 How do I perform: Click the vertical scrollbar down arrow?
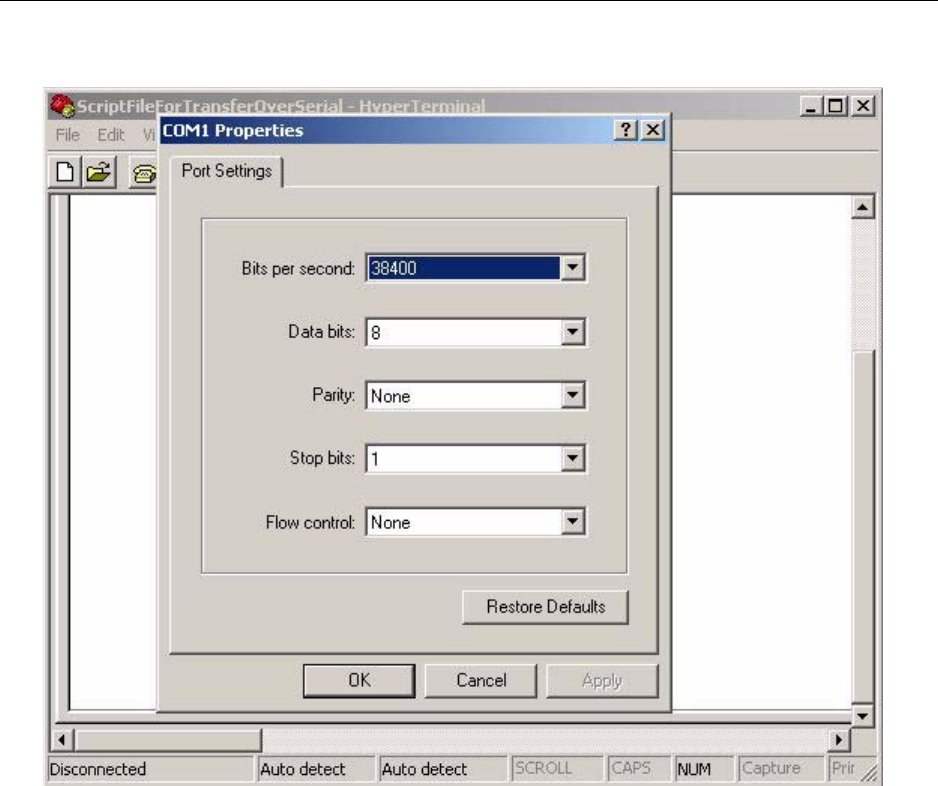pyautogui.click(x=862, y=715)
